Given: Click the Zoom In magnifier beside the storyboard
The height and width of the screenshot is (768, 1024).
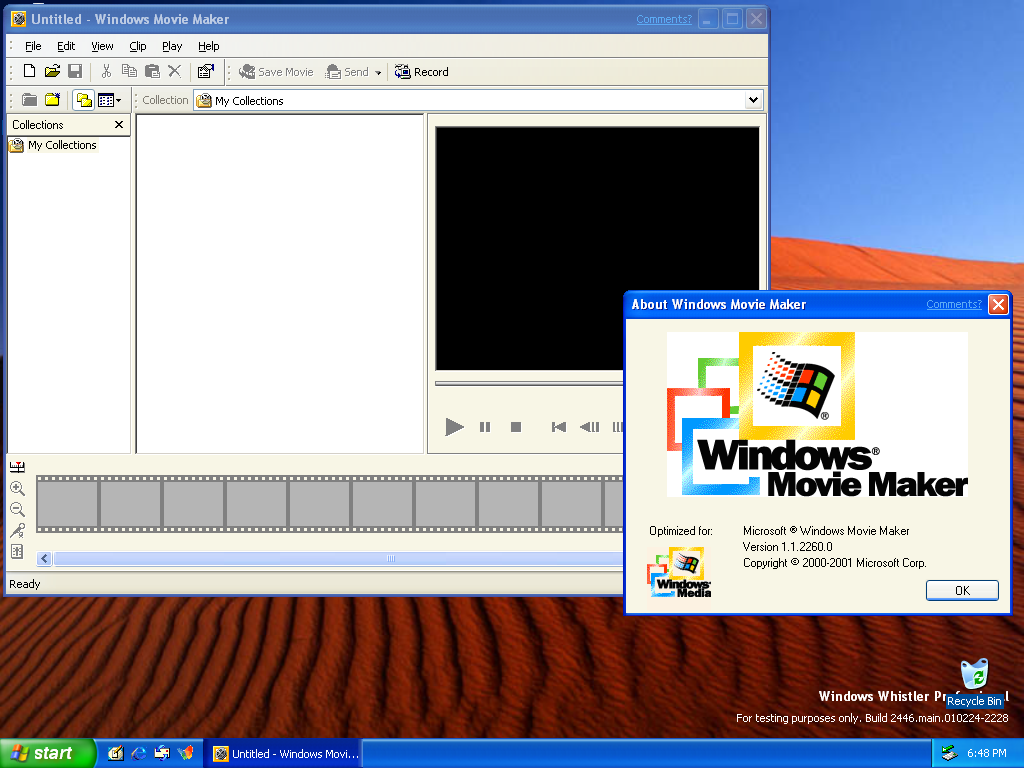Looking at the screenshot, I should pos(17,488).
